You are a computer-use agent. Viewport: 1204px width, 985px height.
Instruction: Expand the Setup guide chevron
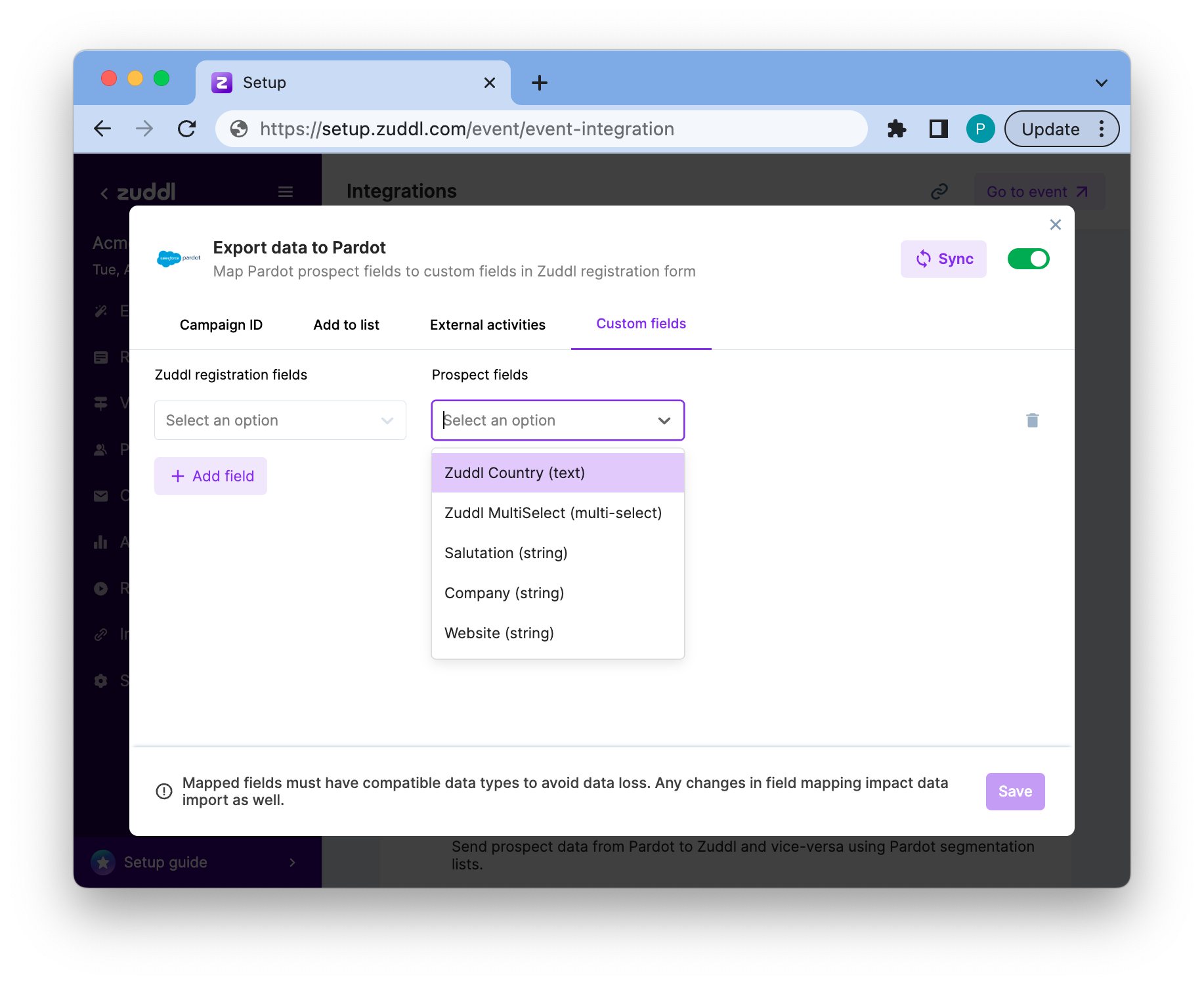tap(293, 862)
